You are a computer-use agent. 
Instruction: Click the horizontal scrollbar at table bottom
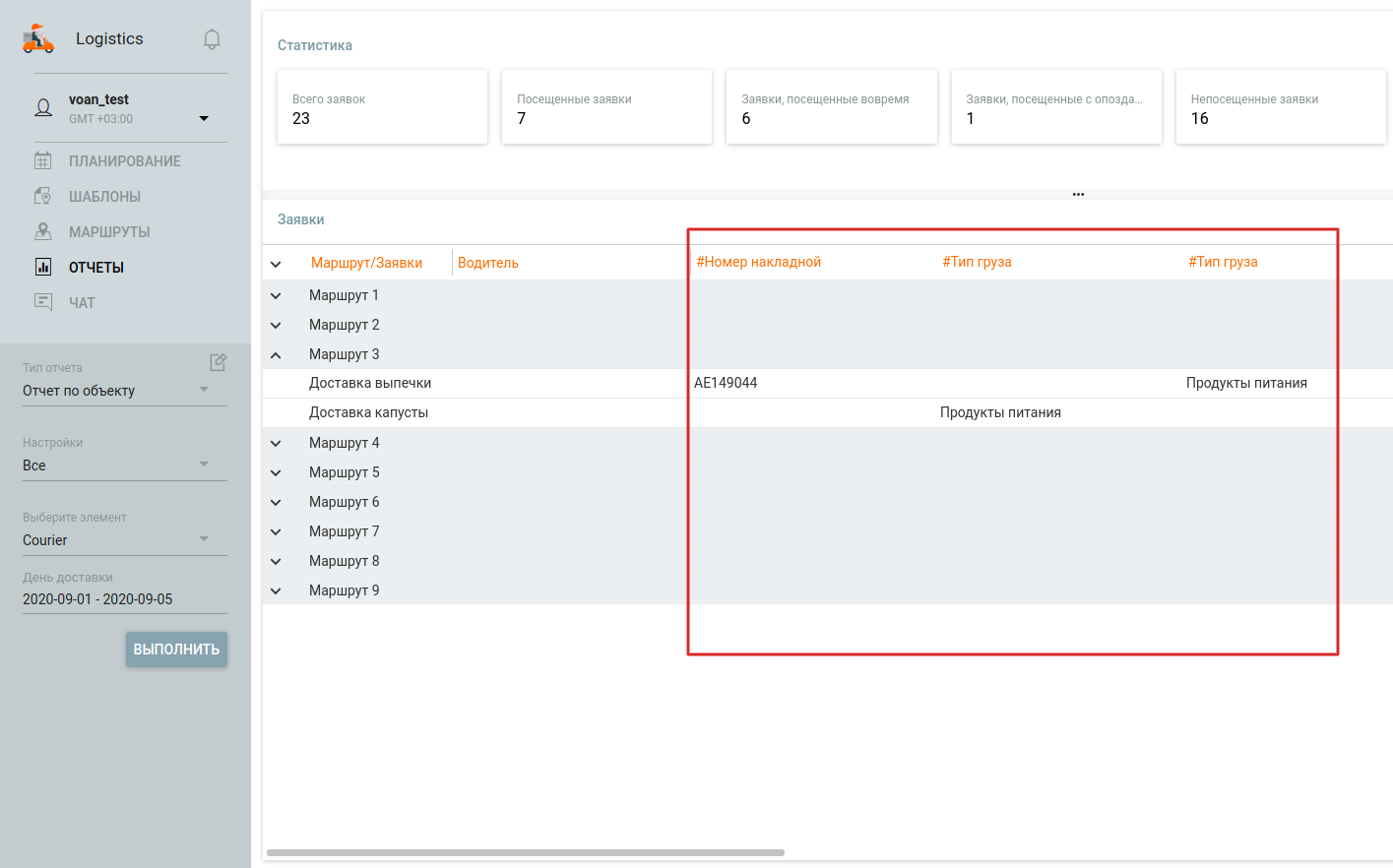tap(525, 852)
